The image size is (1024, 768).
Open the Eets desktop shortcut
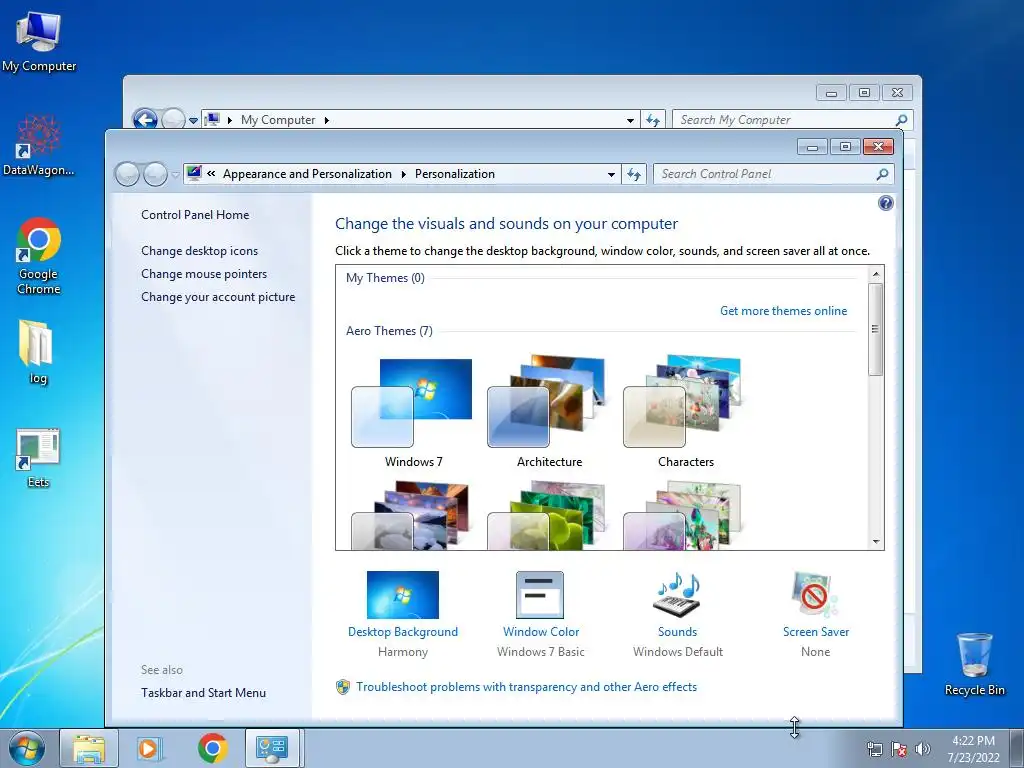coord(38,457)
